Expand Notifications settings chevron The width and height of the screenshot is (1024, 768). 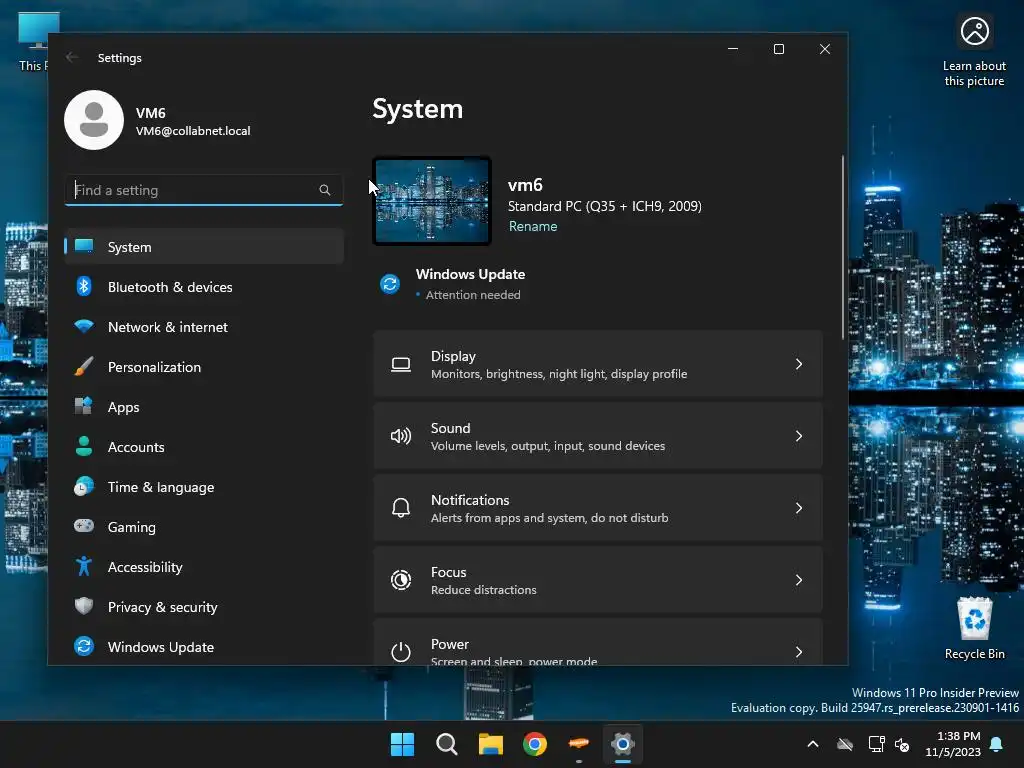coord(799,508)
